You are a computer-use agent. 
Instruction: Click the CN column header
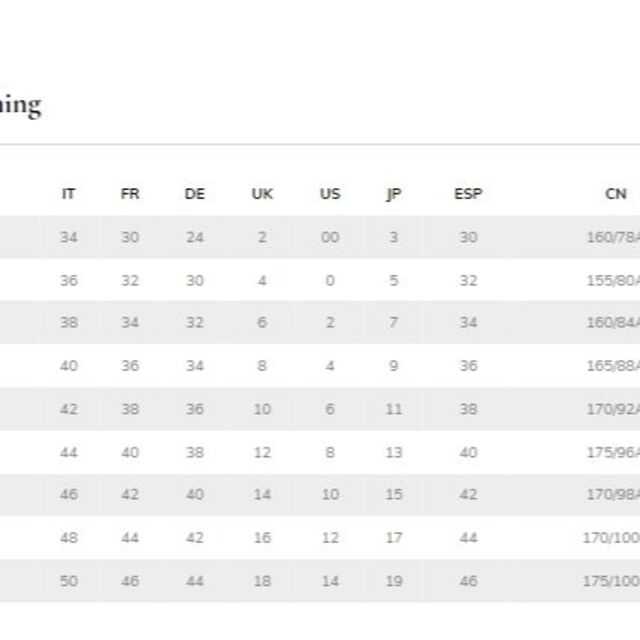click(x=616, y=193)
